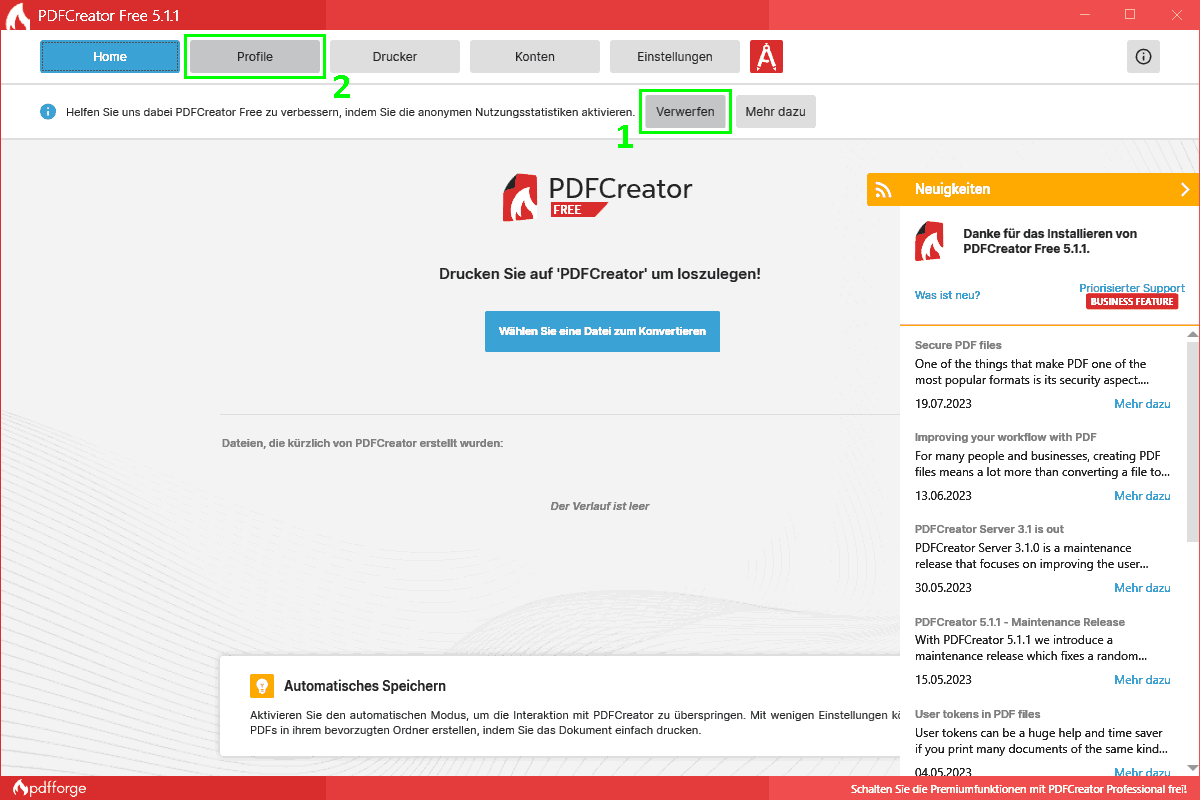
Task: Click the info circle icon button
Action: [1143, 57]
